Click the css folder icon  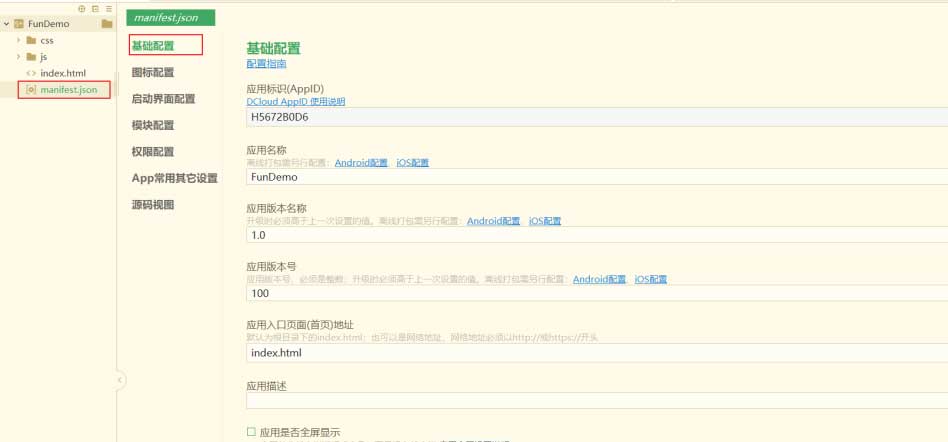pos(31,41)
